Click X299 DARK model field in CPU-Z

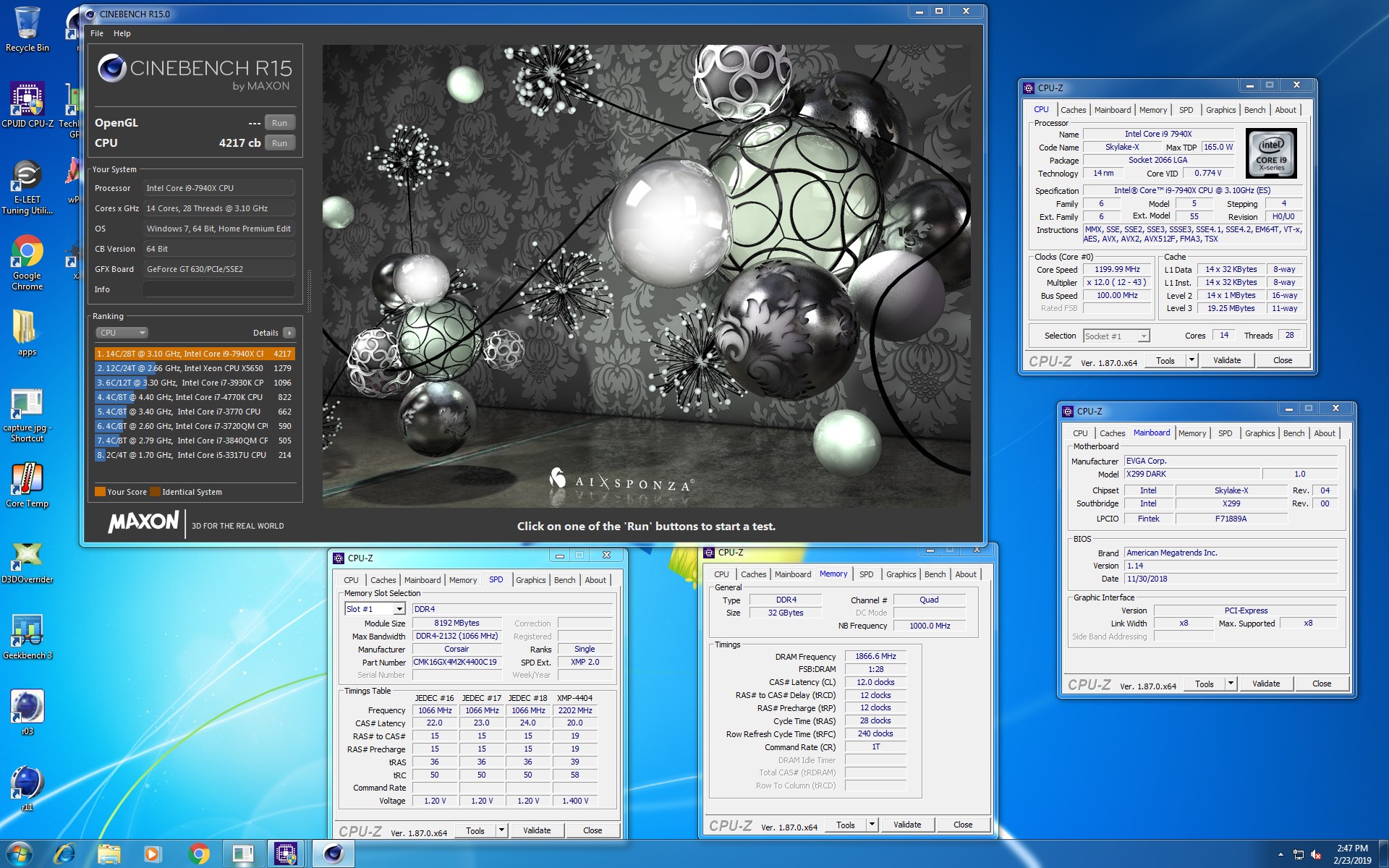pyautogui.click(x=1192, y=474)
